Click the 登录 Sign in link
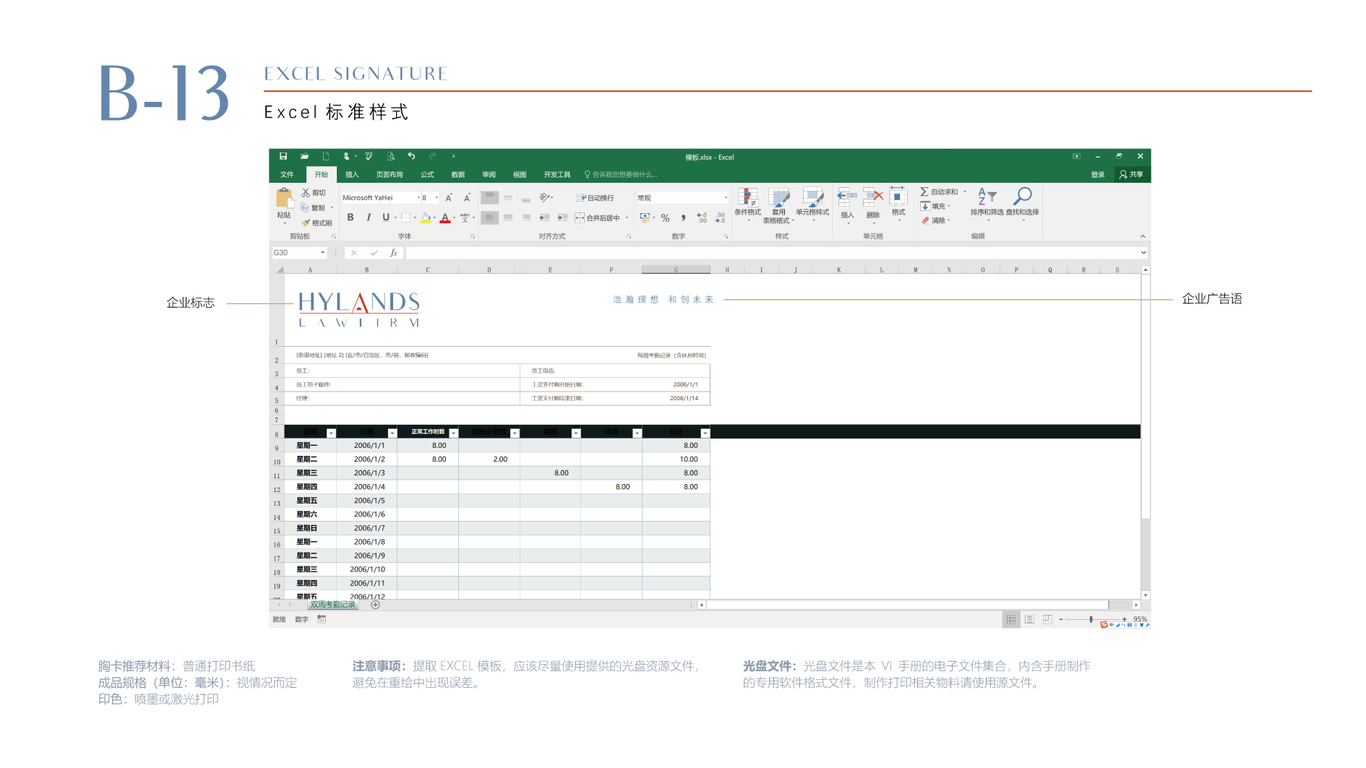 tap(1098, 175)
